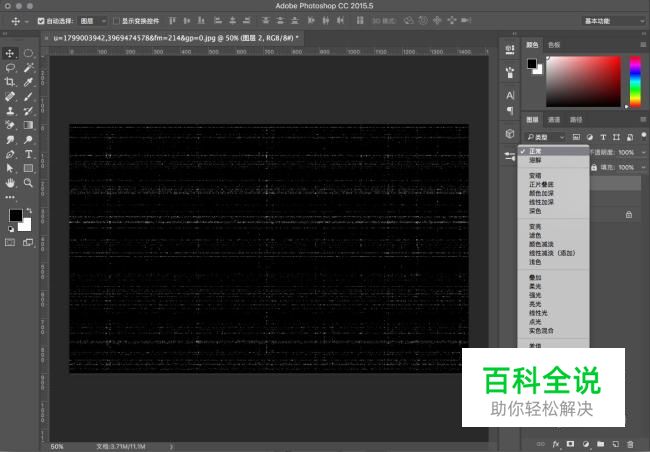The image size is (650, 452).
Task: Open the 基本功能 workspace dropdown
Action: (613, 21)
